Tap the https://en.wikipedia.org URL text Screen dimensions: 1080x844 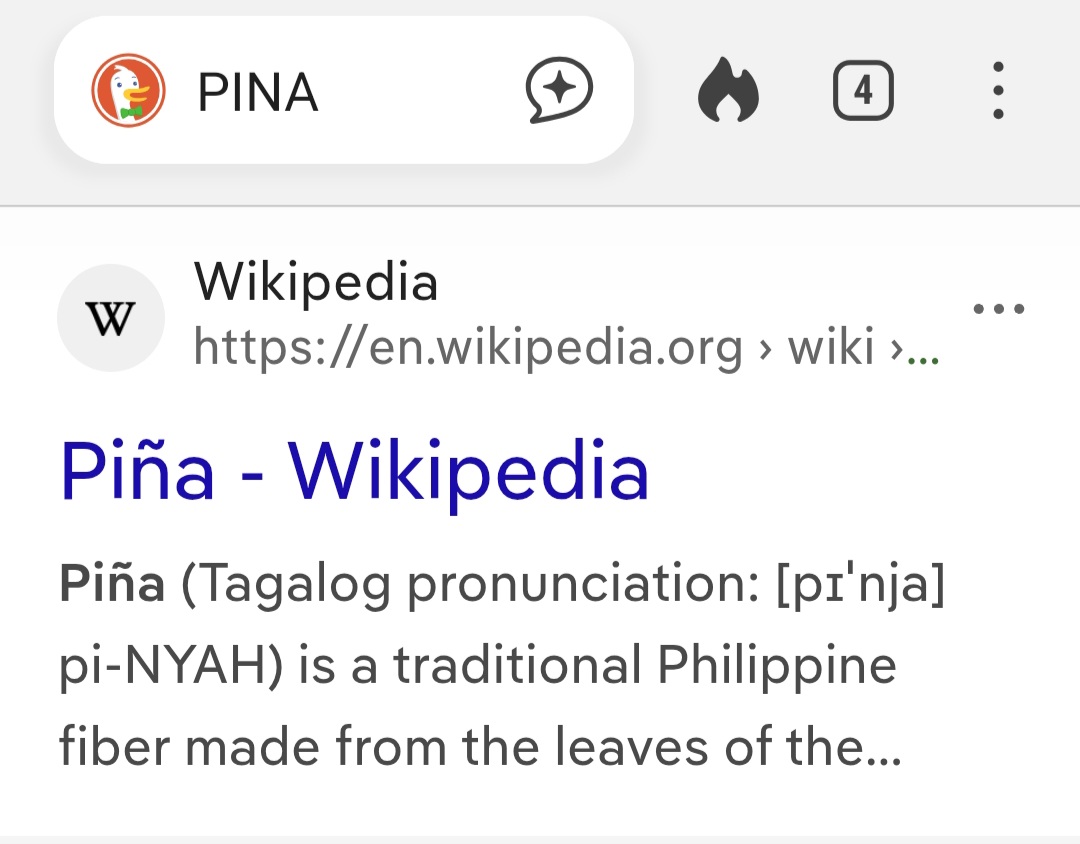coord(468,348)
